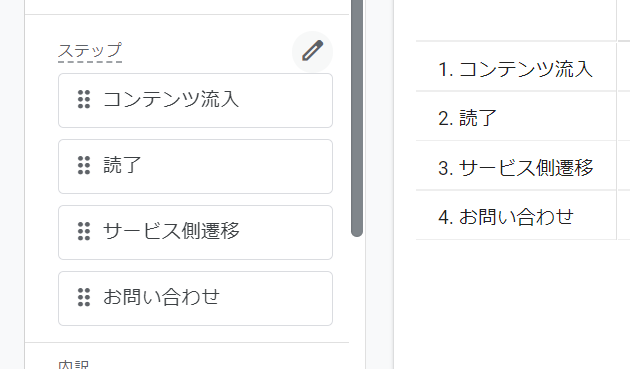Click the settings panel vertical scrollbar
630x369 pixels.
[357, 117]
